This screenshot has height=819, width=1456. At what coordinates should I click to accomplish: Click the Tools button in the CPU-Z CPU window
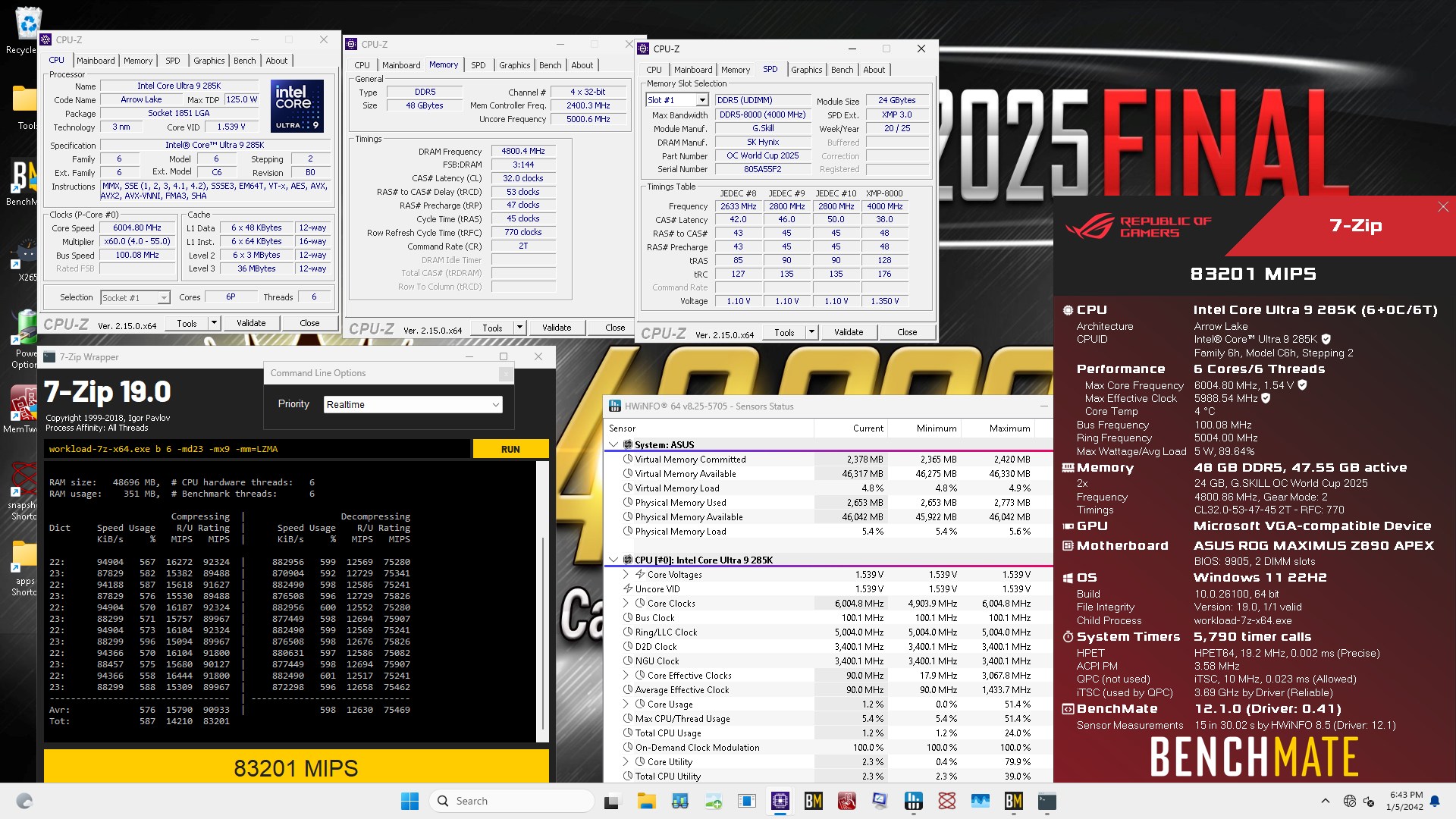tap(187, 323)
